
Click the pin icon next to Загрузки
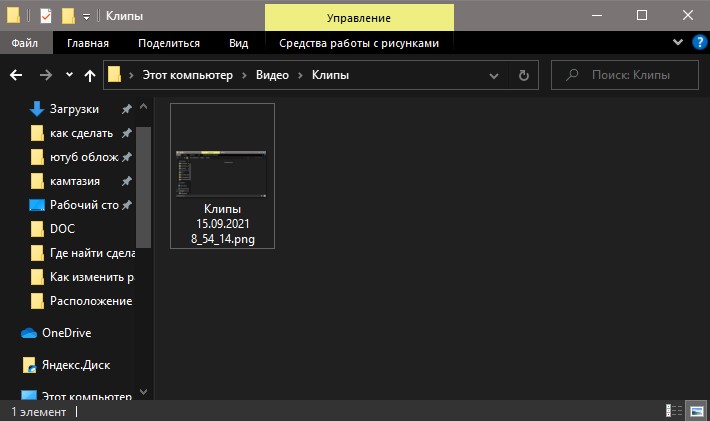tap(126, 109)
